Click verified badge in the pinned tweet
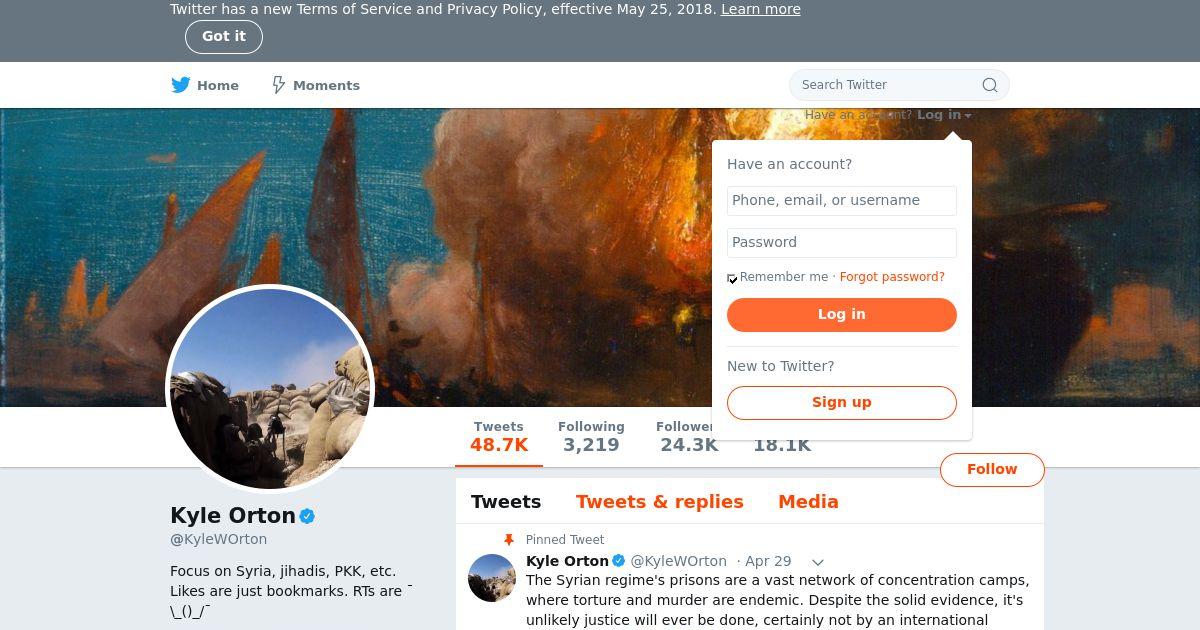Screen dimensions: 1200x630 coord(619,561)
